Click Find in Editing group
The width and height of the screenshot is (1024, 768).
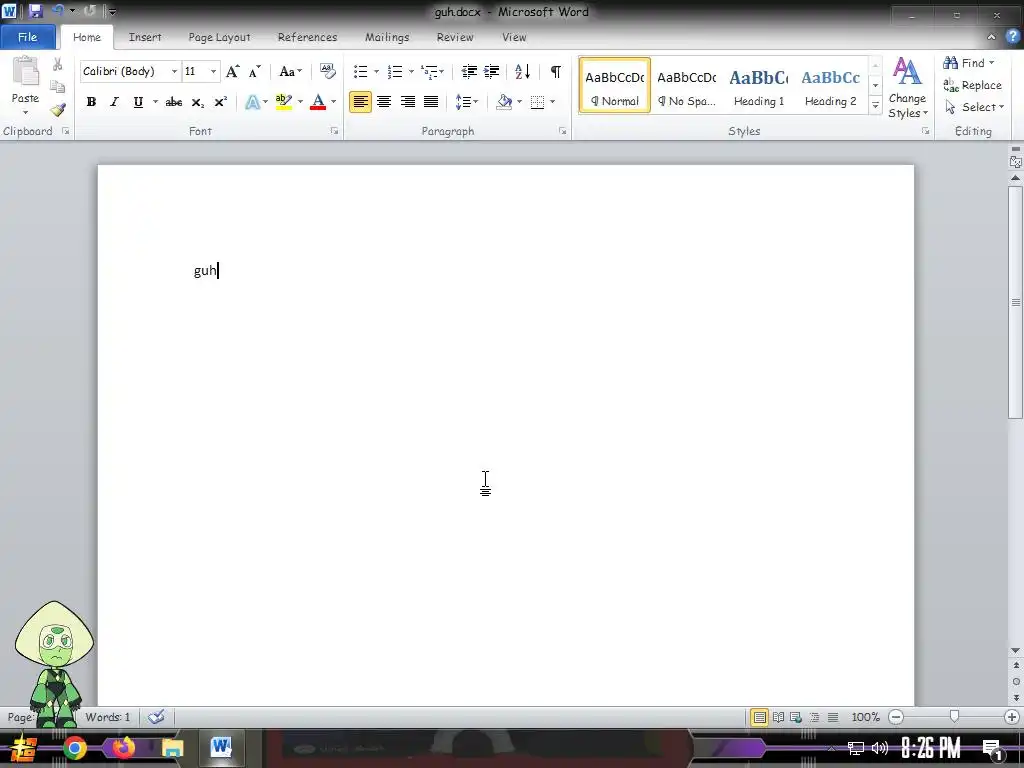(969, 63)
